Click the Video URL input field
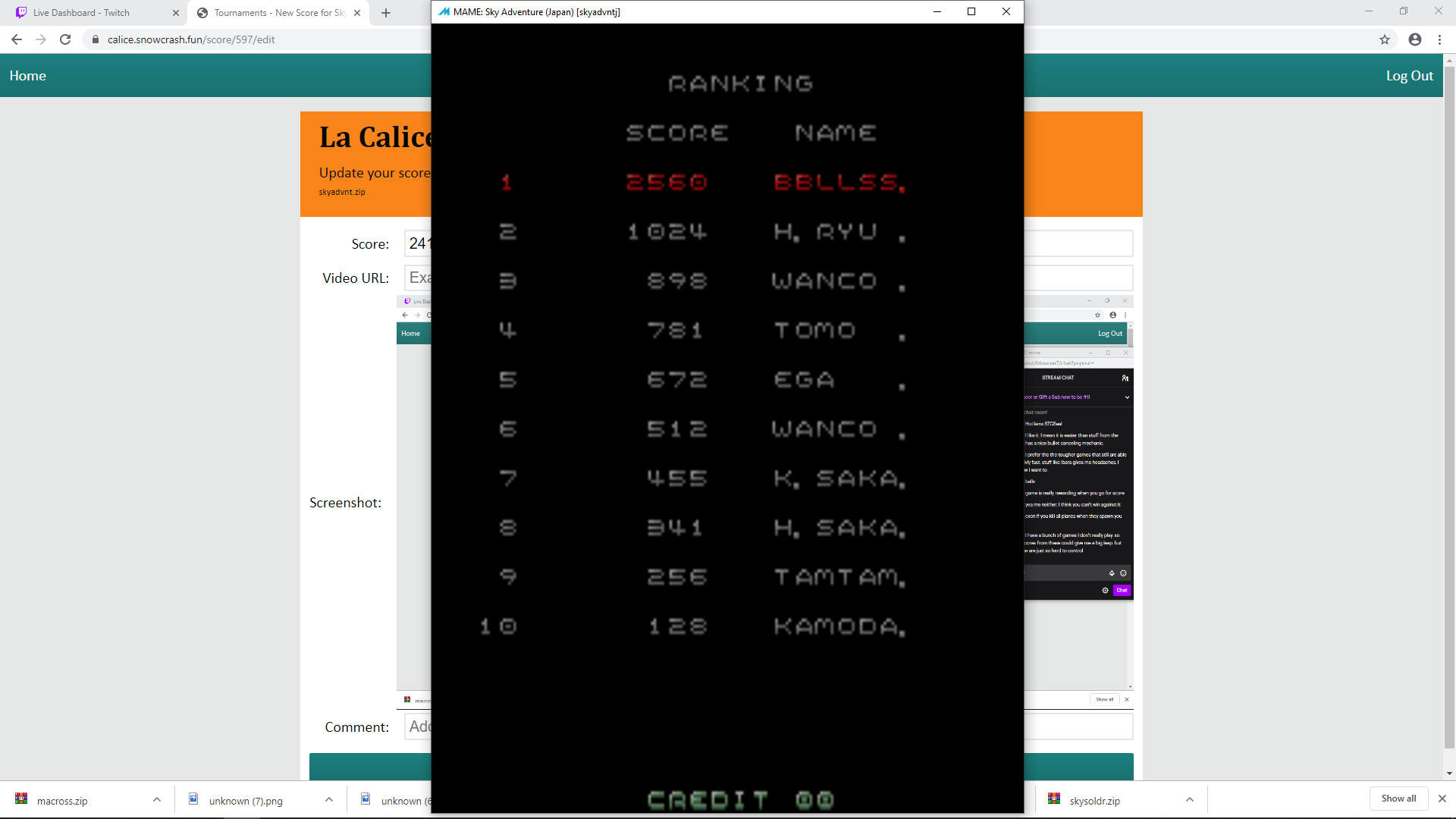The height and width of the screenshot is (819, 1456). click(768, 278)
